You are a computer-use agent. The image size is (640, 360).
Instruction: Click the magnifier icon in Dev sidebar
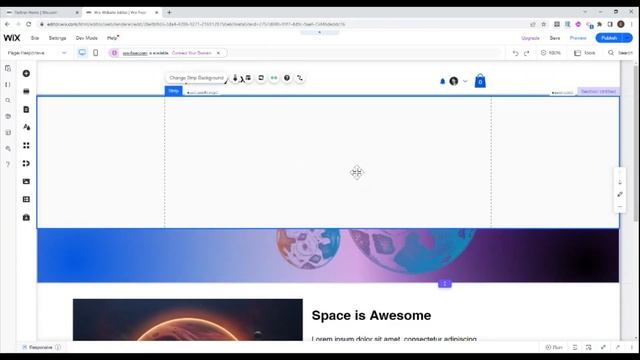(8, 100)
